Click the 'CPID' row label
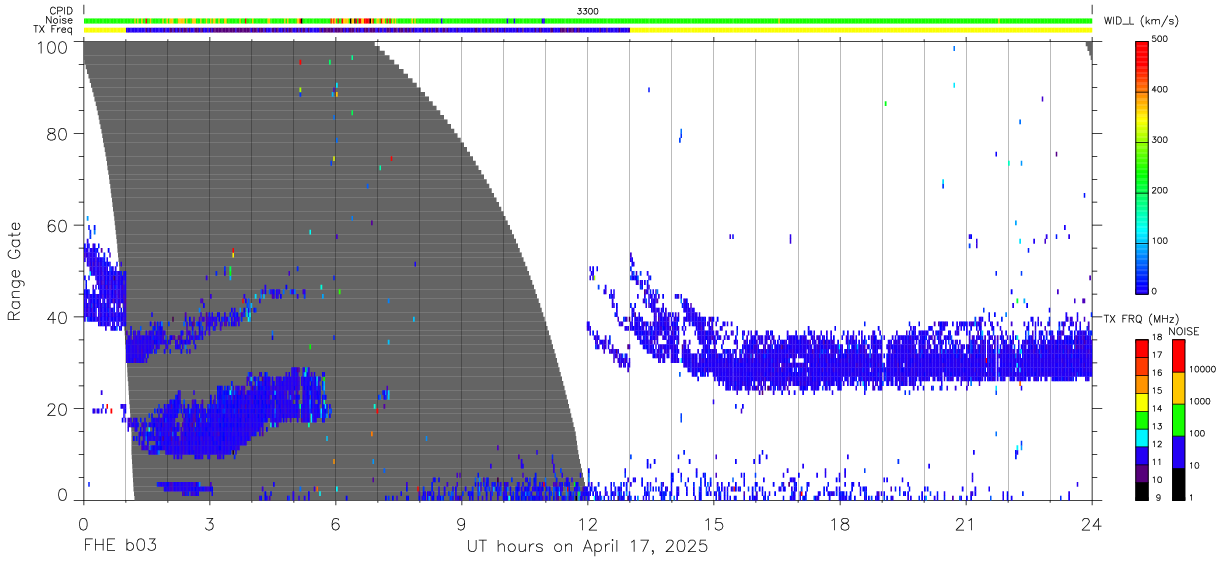 pos(61,10)
